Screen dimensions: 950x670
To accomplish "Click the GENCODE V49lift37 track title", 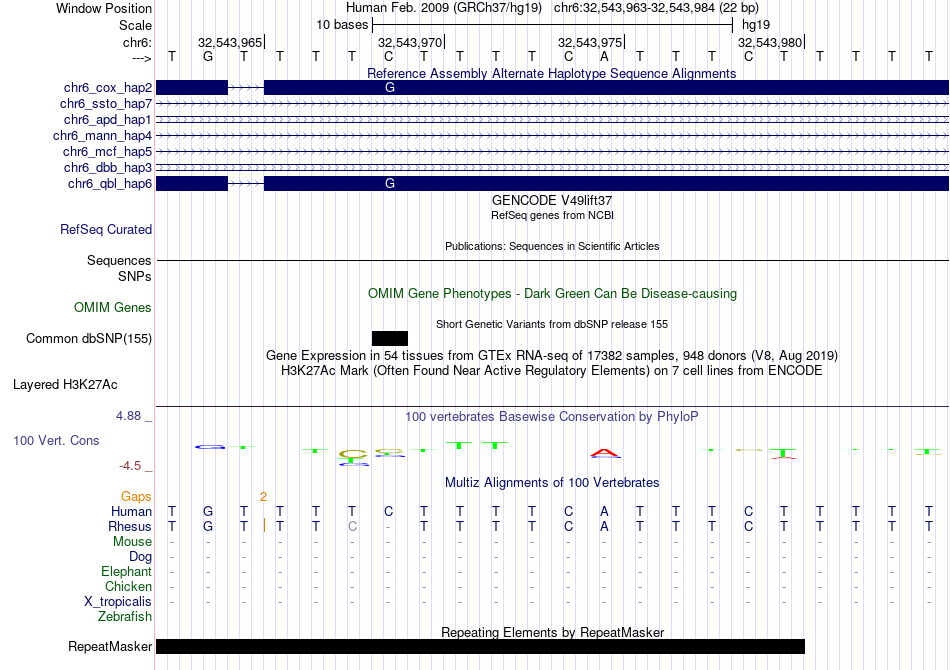I will click(552, 201).
